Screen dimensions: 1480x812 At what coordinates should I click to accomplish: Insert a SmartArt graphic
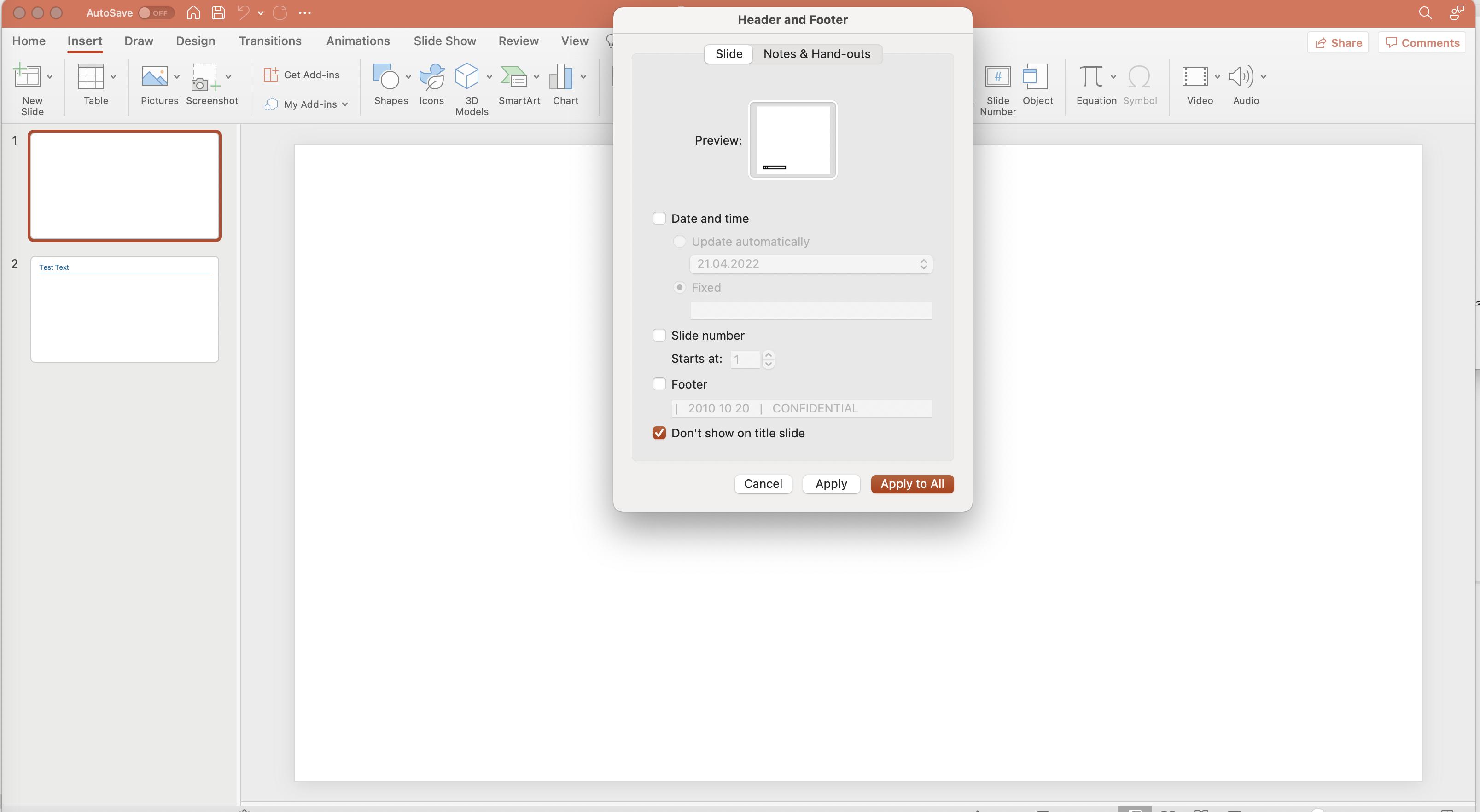[514, 77]
